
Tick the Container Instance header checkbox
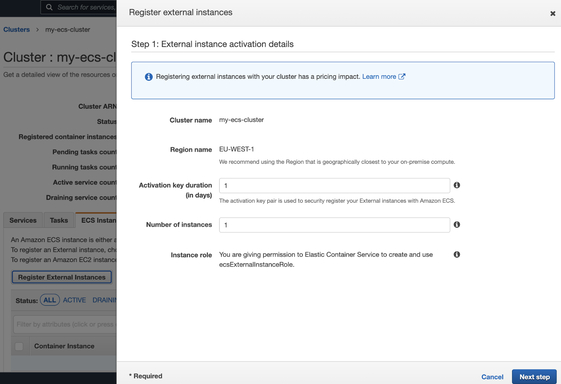(19, 346)
